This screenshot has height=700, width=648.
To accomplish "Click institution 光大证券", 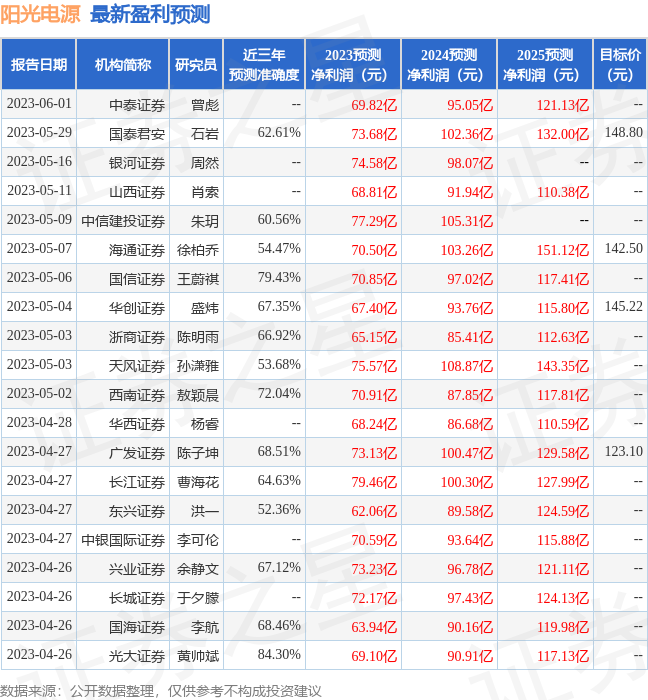I will (x=137, y=657).
